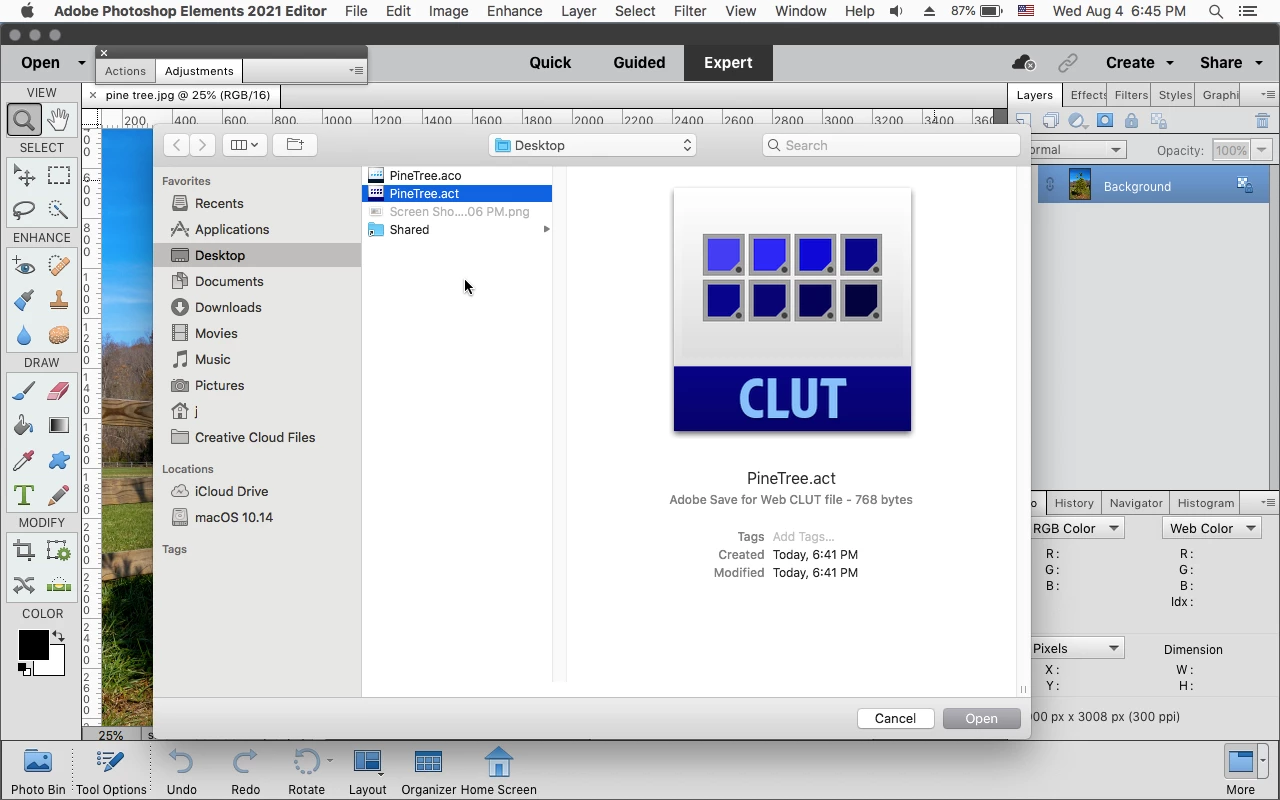Select the Crop tool

point(24,551)
